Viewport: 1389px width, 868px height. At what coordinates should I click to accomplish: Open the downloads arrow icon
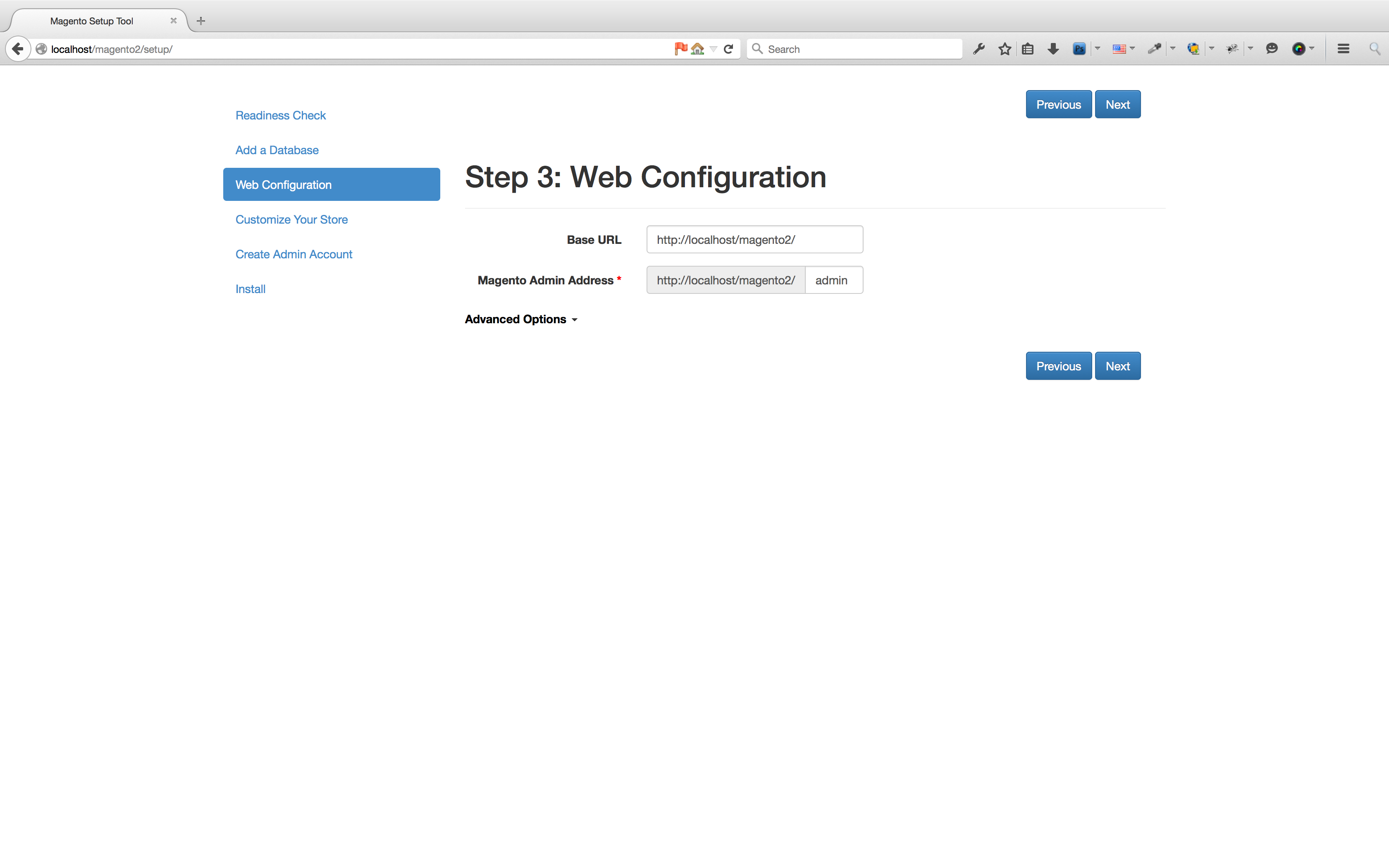(1052, 49)
